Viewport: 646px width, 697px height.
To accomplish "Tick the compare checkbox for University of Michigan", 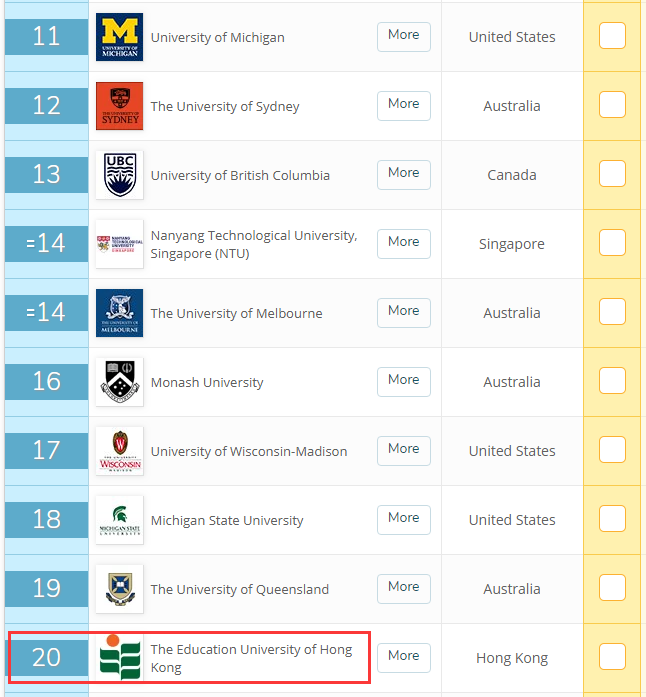I will pyautogui.click(x=612, y=36).
